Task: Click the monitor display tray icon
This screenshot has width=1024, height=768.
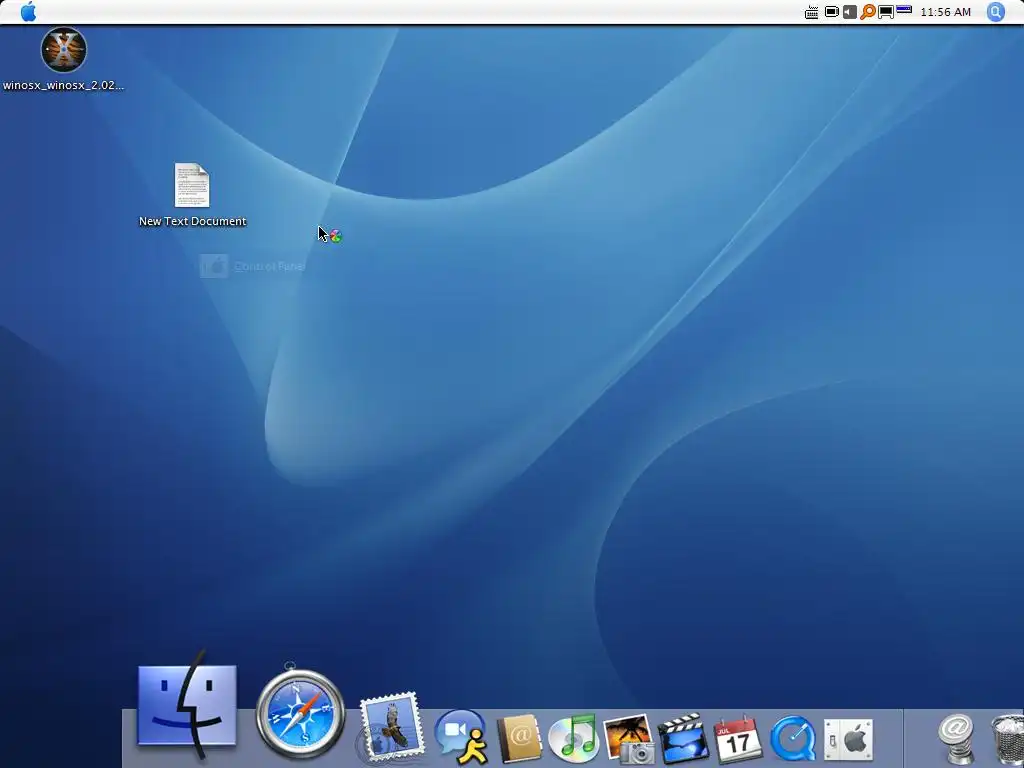Action: 886,12
